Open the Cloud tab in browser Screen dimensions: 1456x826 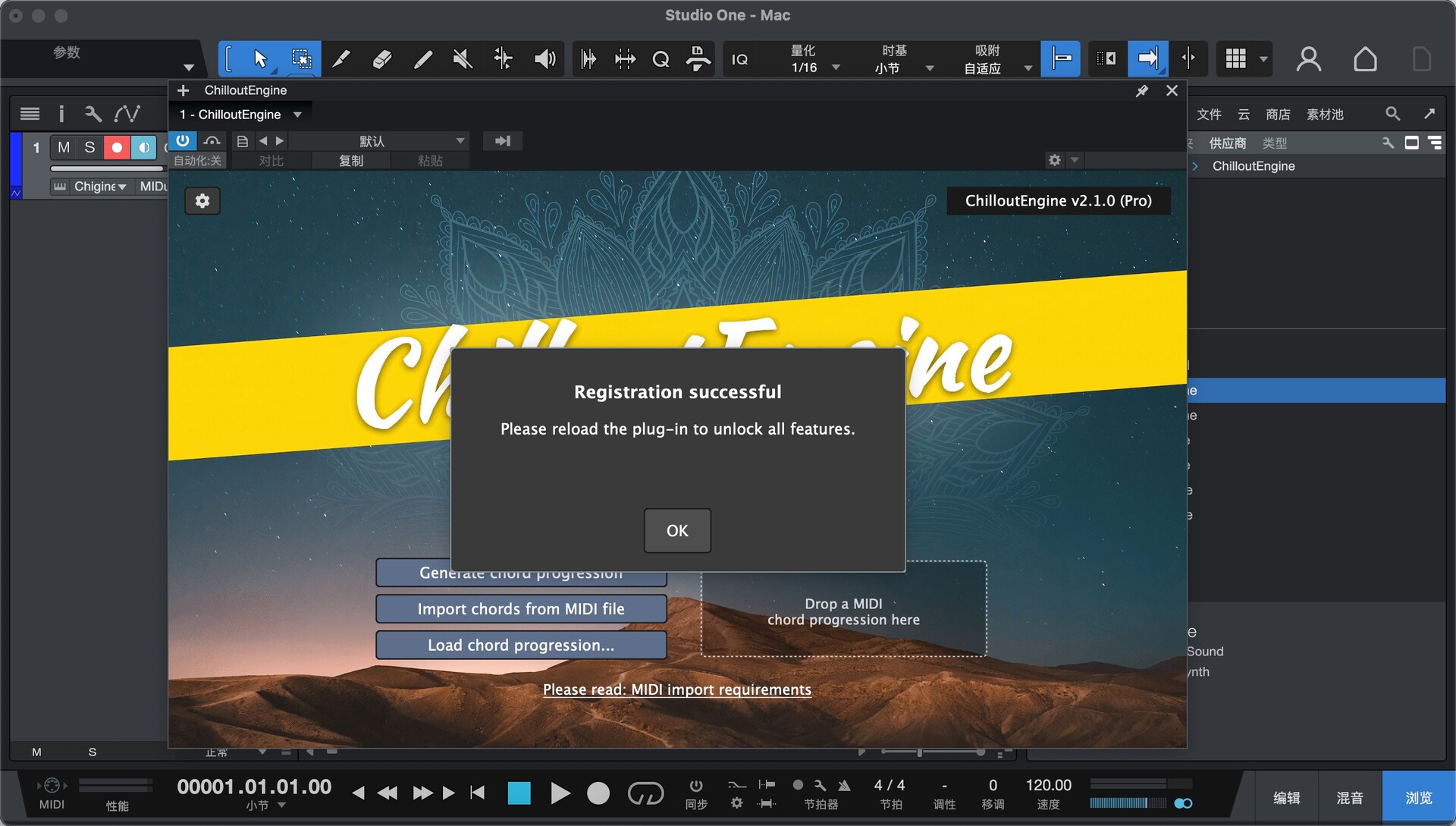pos(1244,115)
